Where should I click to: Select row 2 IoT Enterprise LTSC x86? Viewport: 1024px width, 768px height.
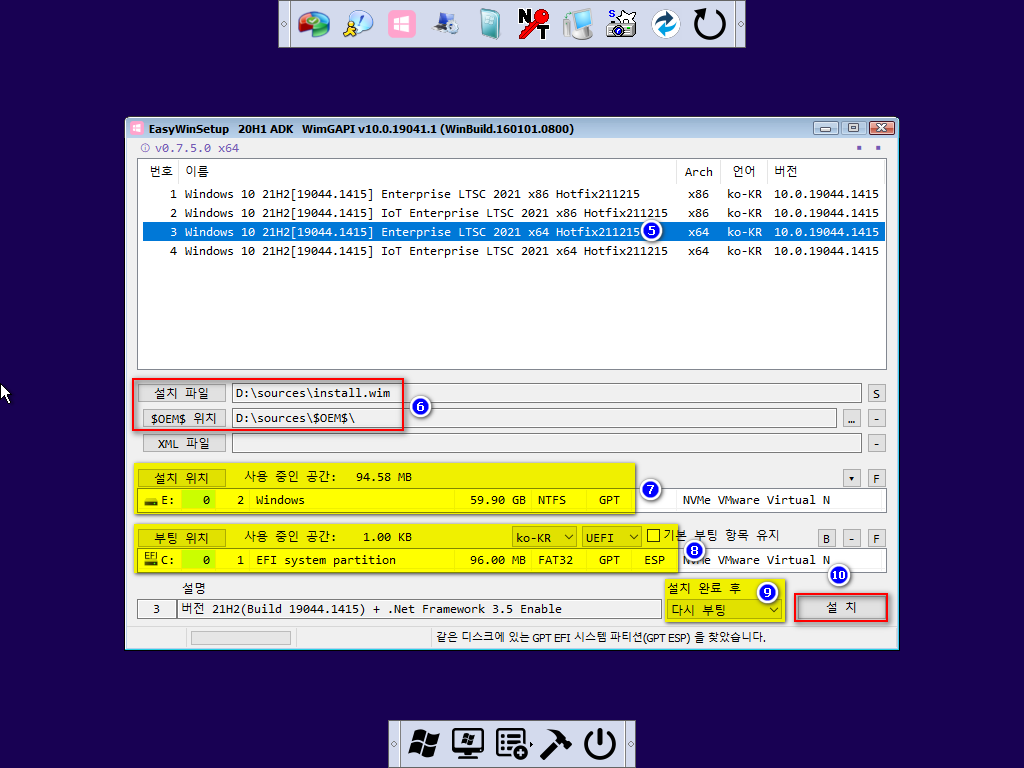pyautogui.click(x=514, y=213)
